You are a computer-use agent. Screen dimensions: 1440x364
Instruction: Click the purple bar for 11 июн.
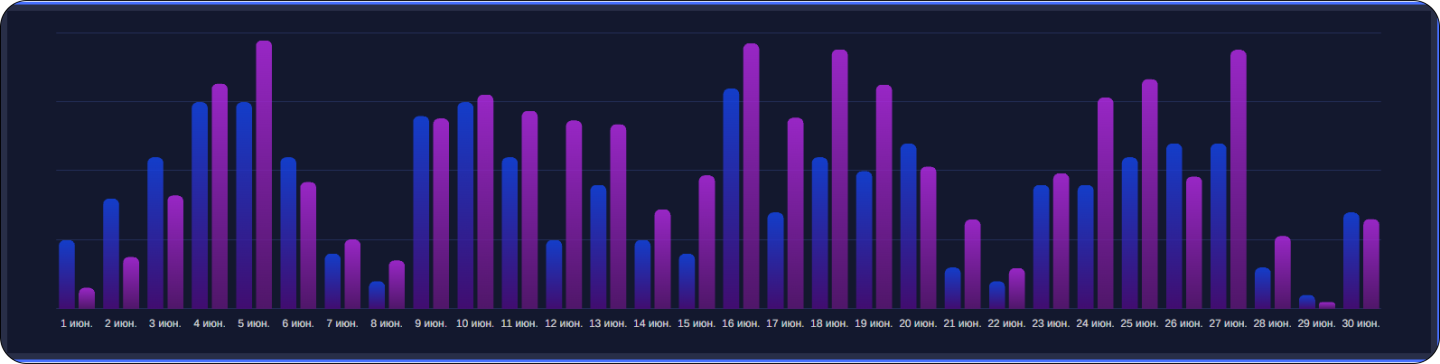pos(529,210)
